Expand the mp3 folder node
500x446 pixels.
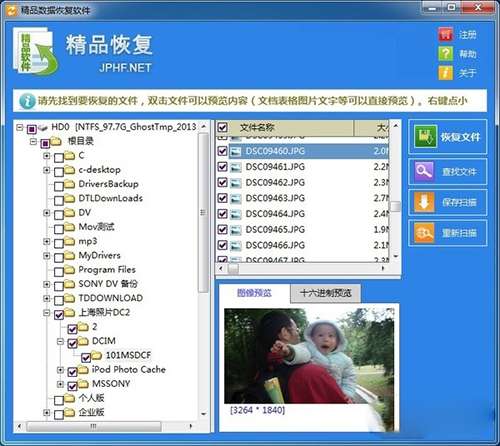point(47,241)
